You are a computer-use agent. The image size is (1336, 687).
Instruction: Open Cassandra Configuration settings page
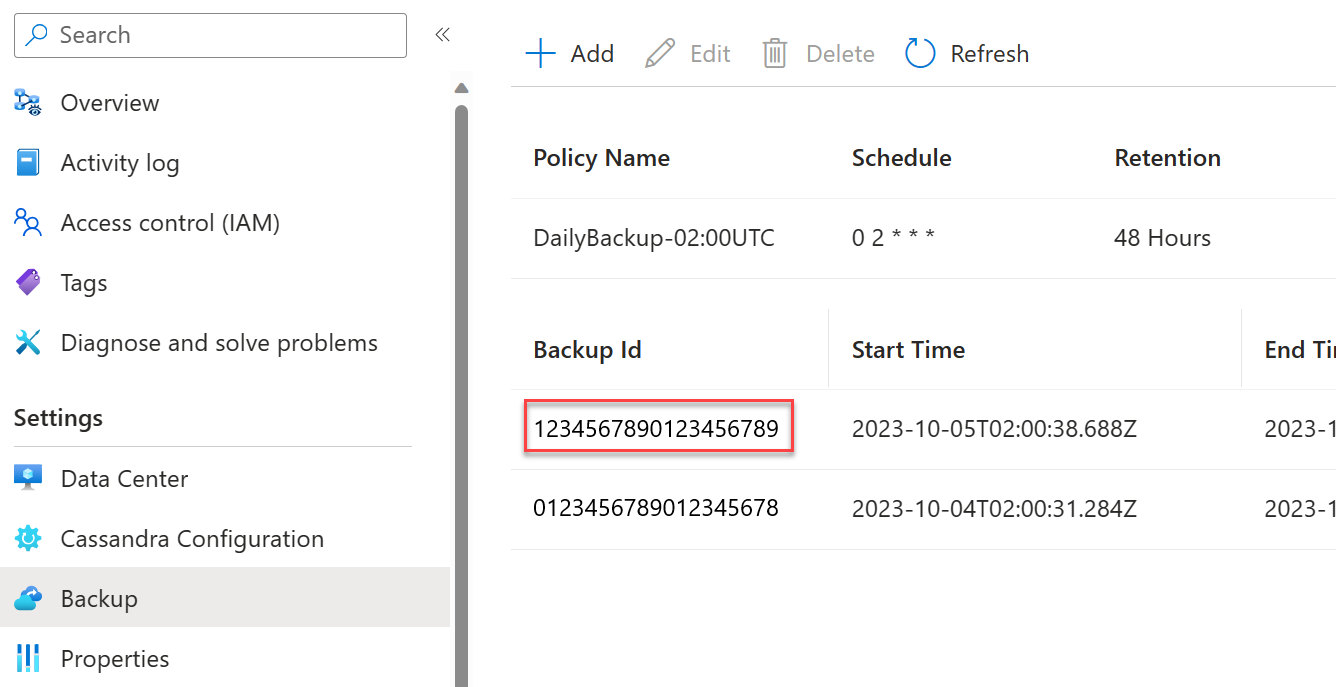[x=192, y=539]
